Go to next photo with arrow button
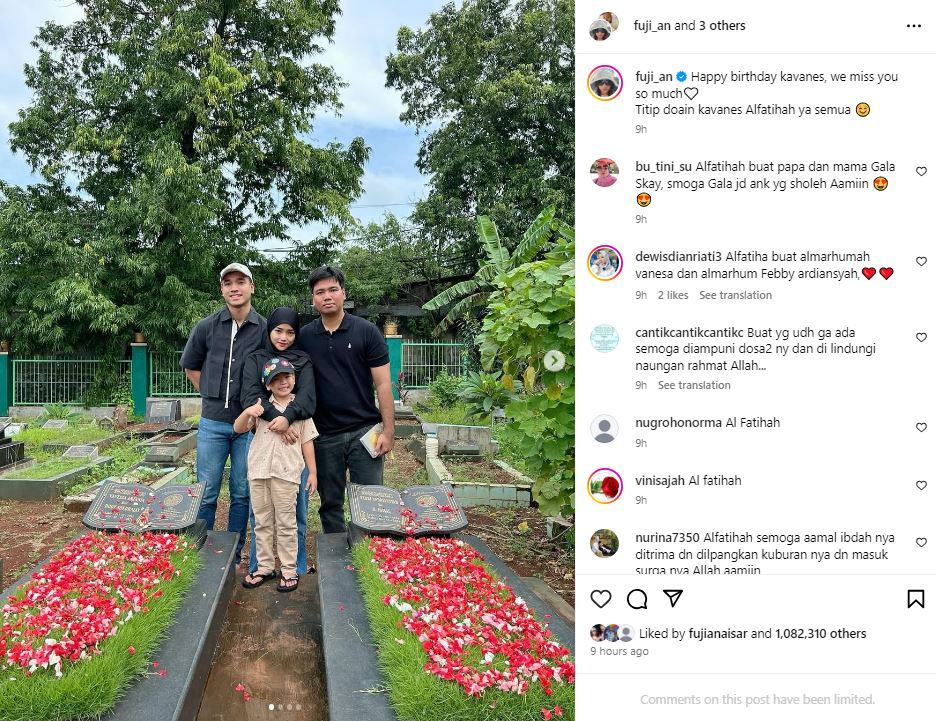 tap(555, 360)
